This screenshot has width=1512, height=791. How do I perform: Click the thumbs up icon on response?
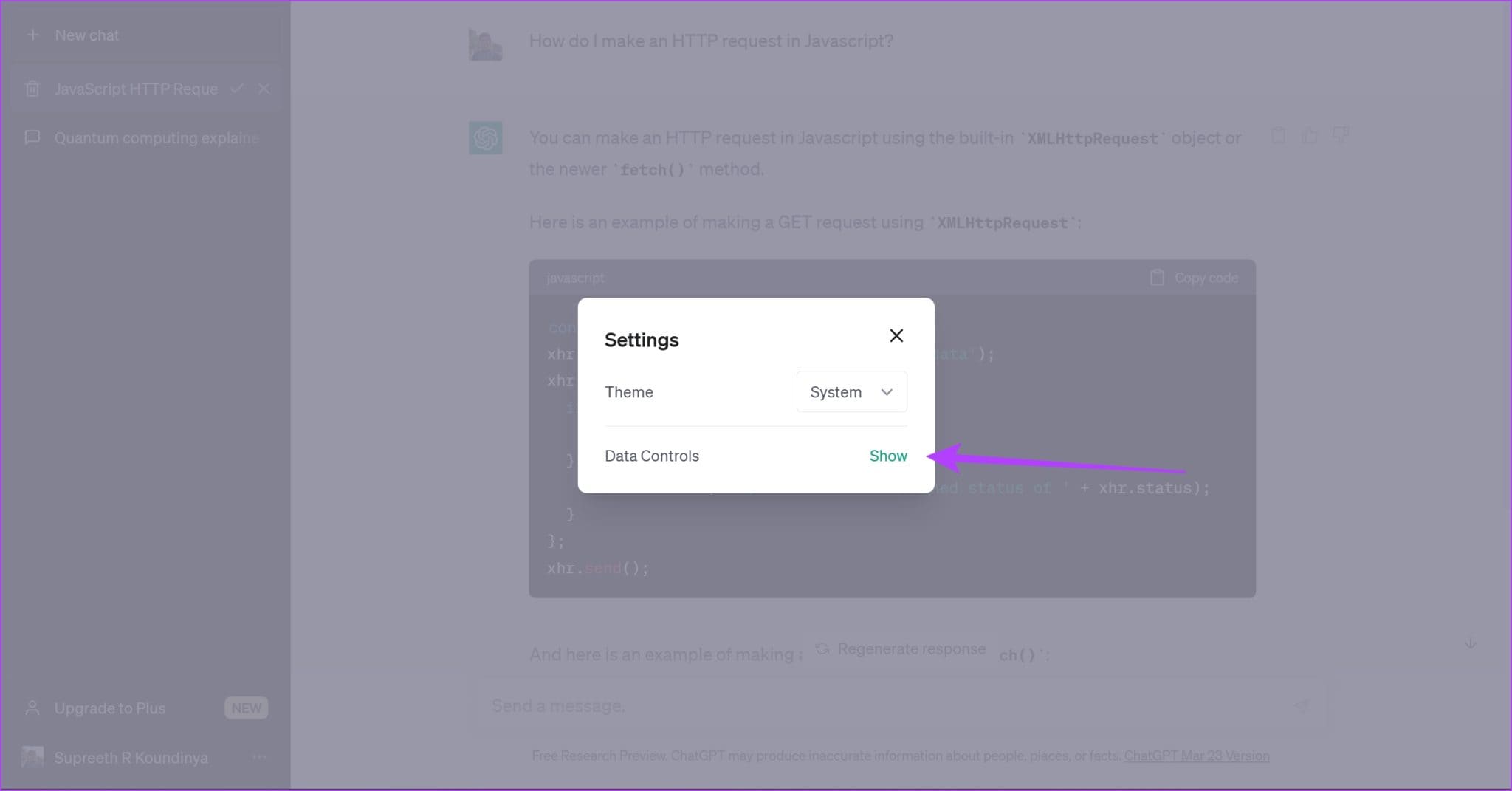click(x=1310, y=135)
